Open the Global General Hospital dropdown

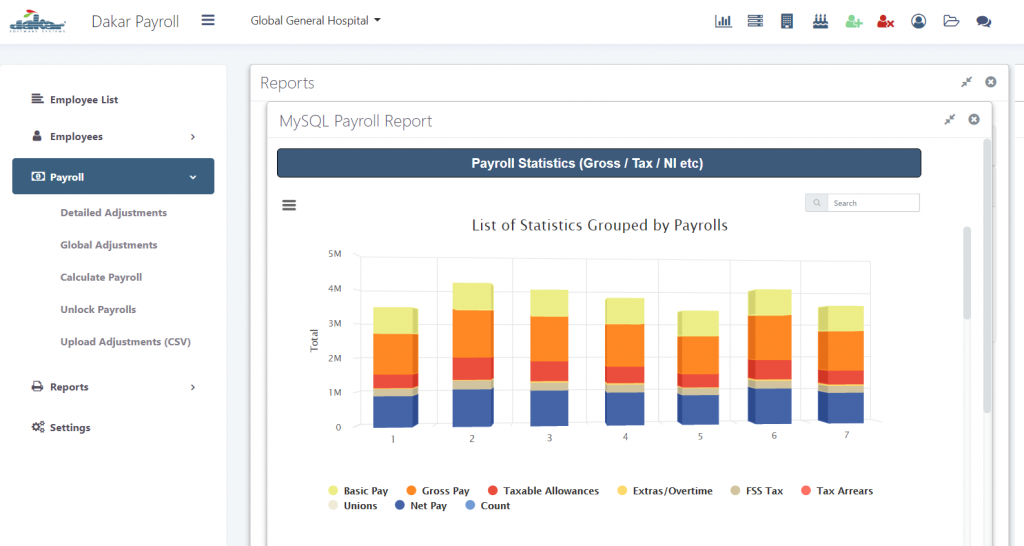pyautogui.click(x=315, y=20)
